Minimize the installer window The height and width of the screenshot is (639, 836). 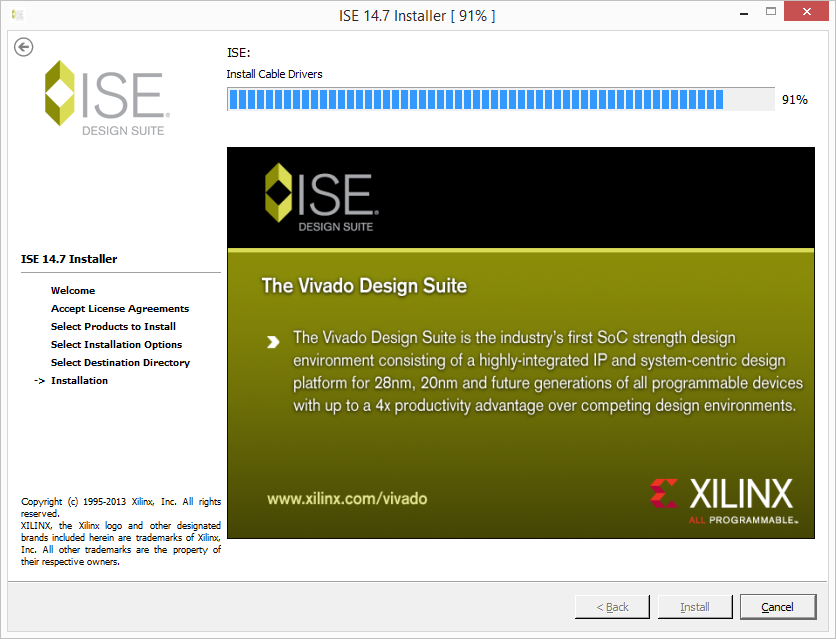click(x=744, y=13)
